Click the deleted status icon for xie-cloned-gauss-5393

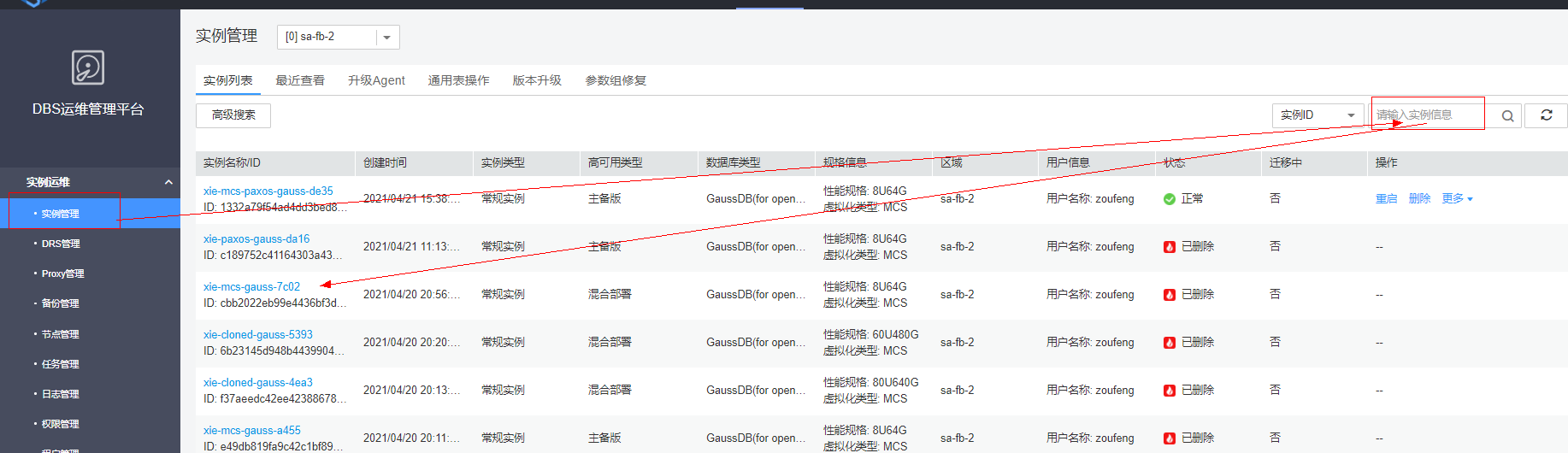coord(1170,343)
